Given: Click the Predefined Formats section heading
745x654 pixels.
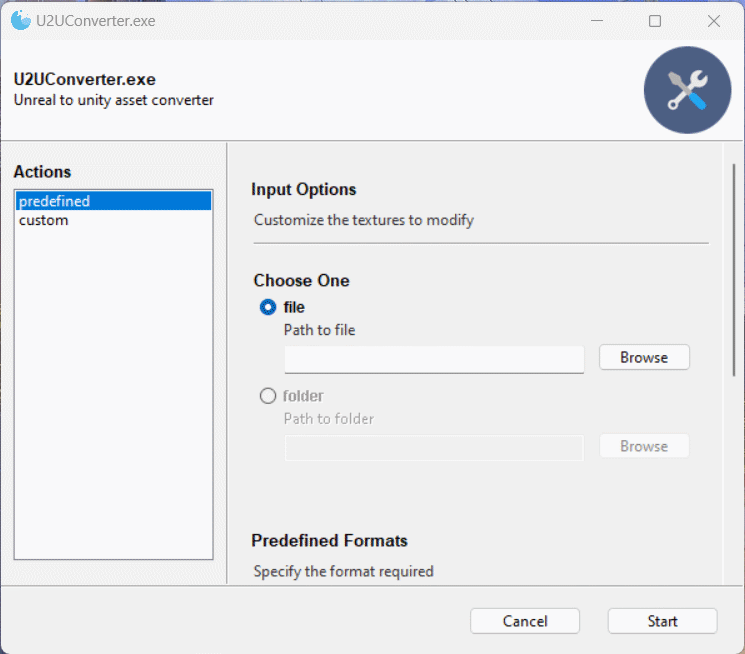Looking at the screenshot, I should (x=329, y=541).
